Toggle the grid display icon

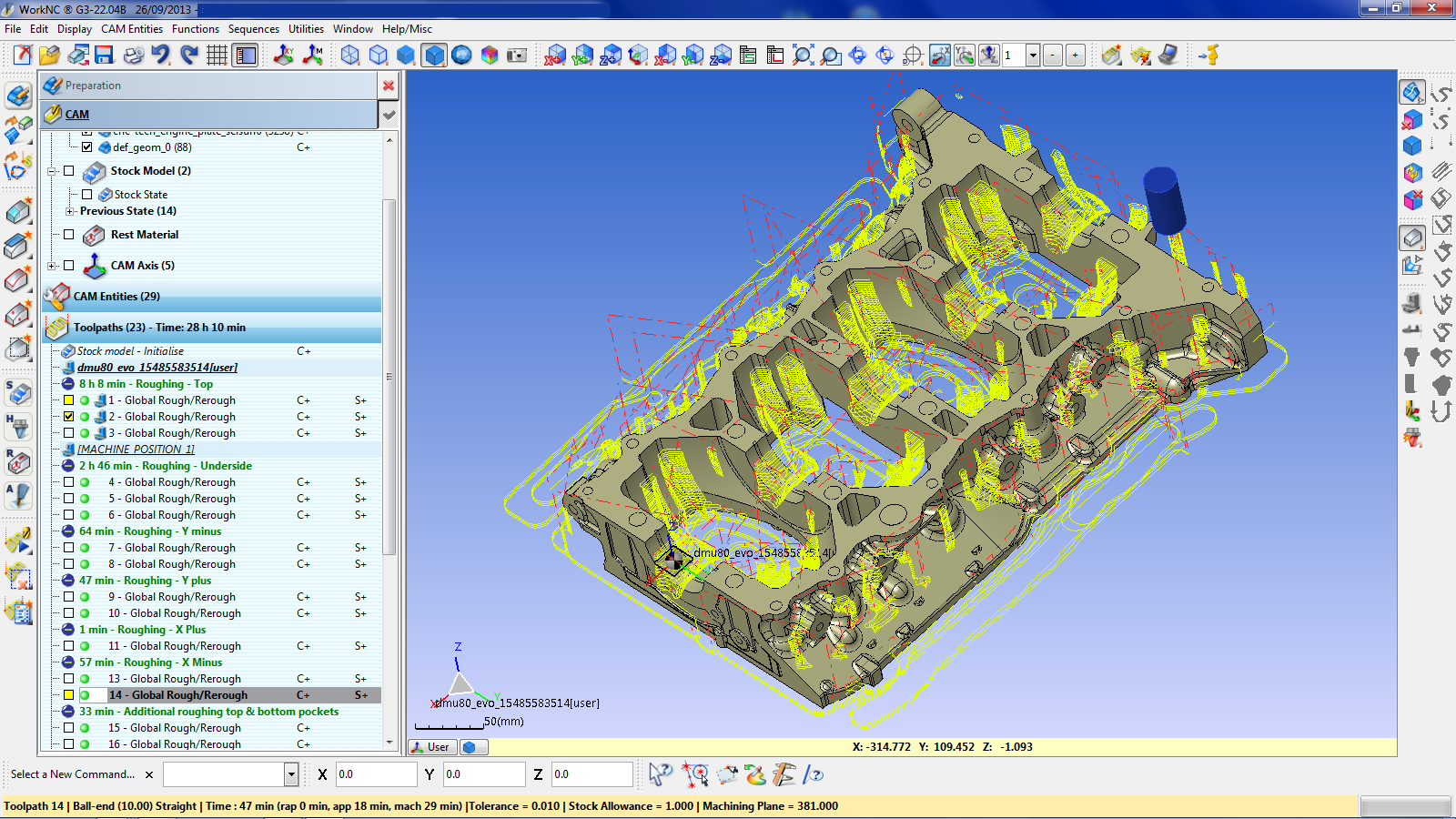coord(217,56)
